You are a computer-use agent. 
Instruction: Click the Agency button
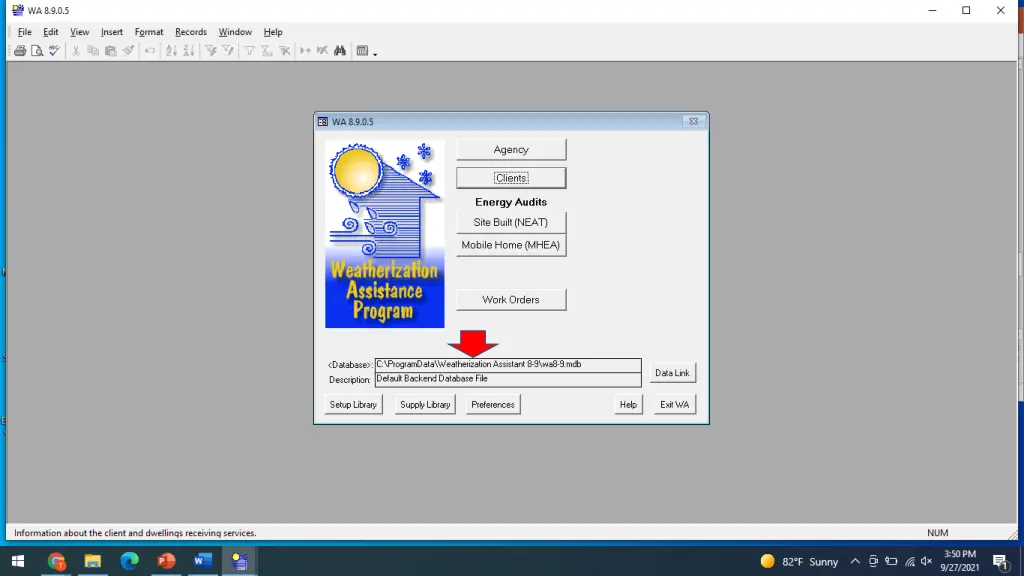tap(511, 150)
